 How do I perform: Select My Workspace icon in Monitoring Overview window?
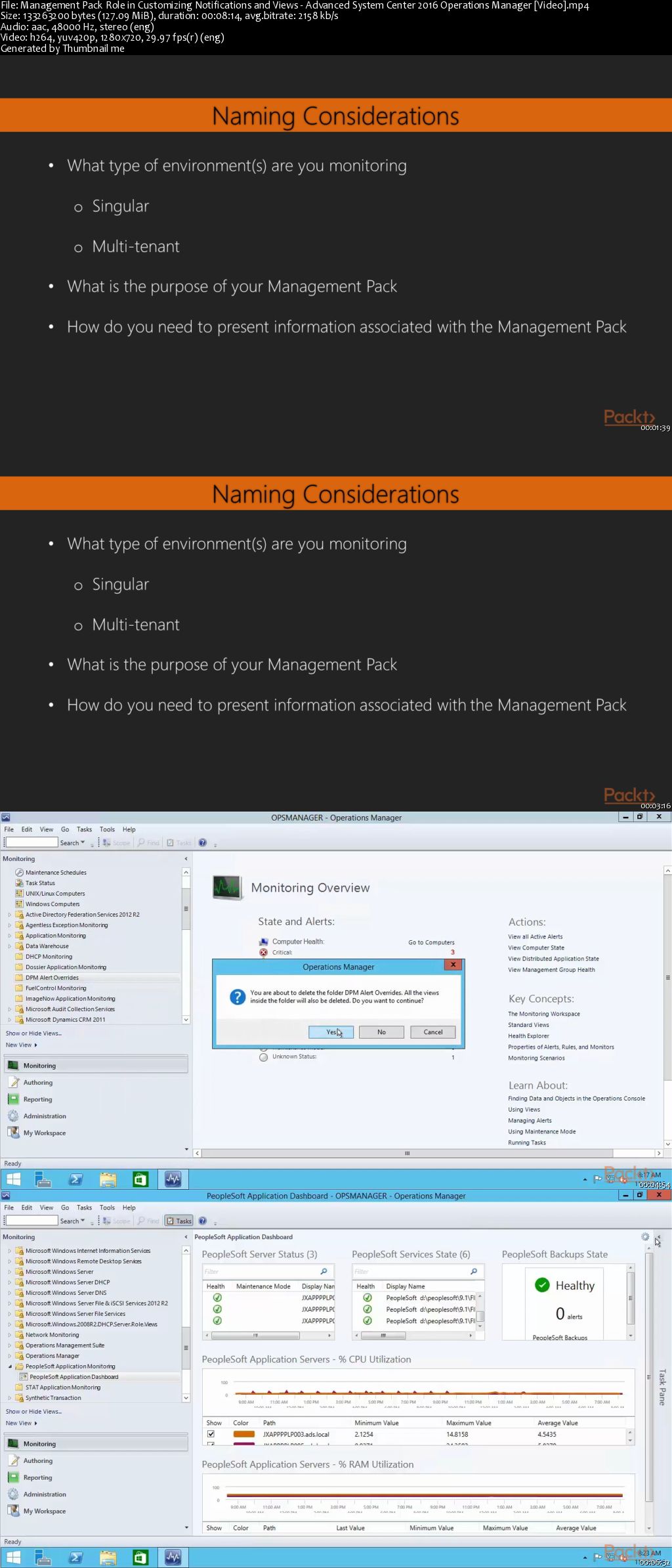pyautogui.click(x=13, y=1133)
